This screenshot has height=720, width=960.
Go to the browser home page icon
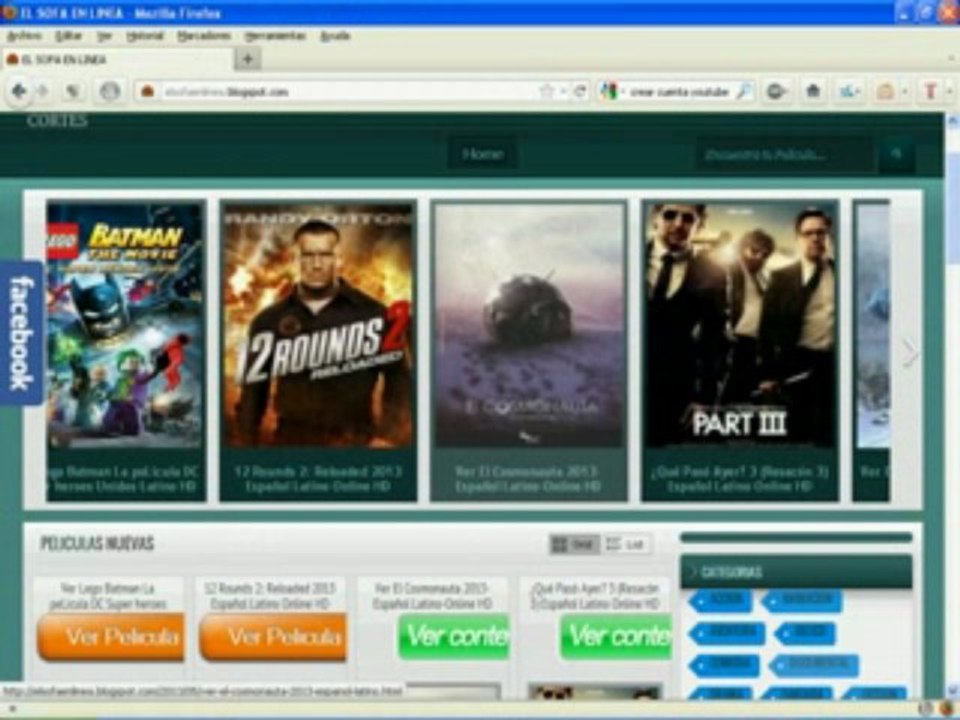click(813, 91)
